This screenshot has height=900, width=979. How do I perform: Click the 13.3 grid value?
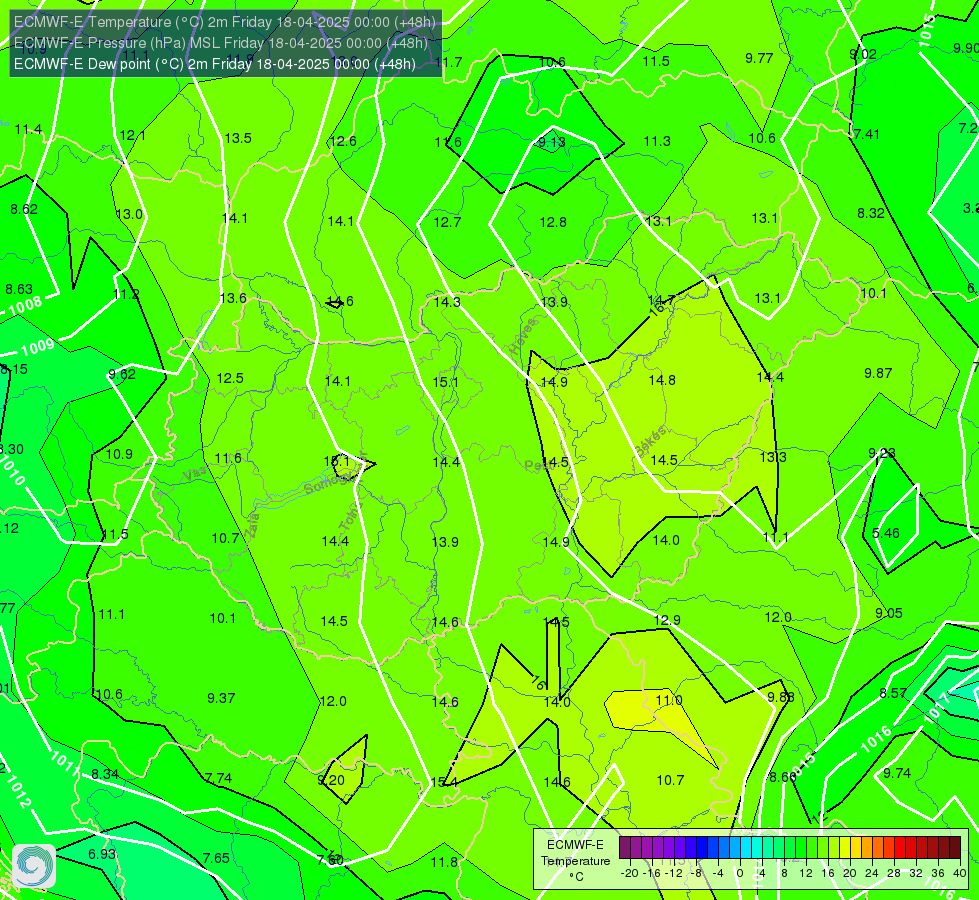tap(773, 457)
